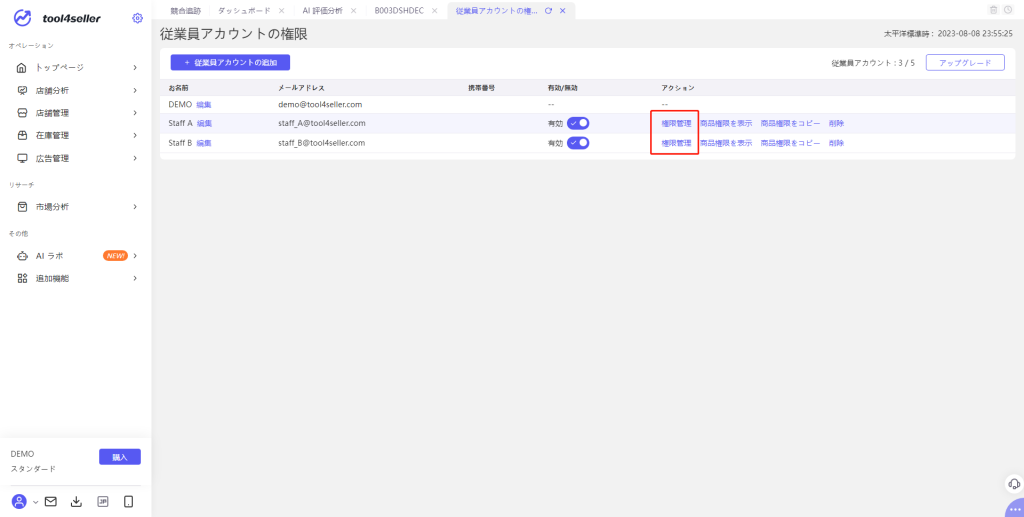The width and height of the screenshot is (1024, 517).
Task: Click 編集 link for DEMO
Action: click(204, 104)
